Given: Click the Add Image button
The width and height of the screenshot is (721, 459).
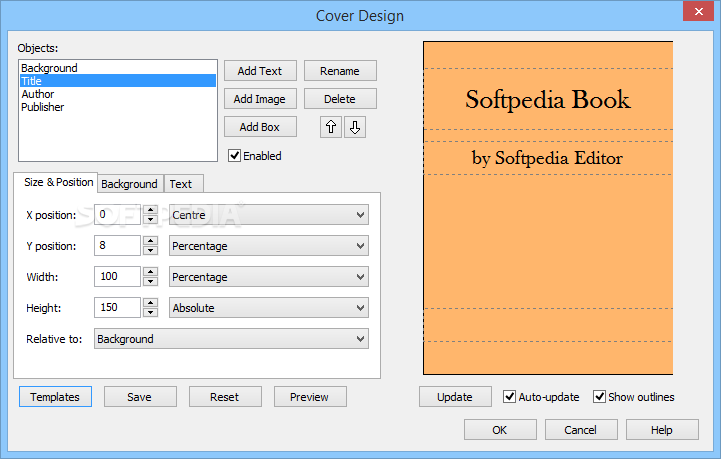Looking at the screenshot, I should [x=260, y=99].
